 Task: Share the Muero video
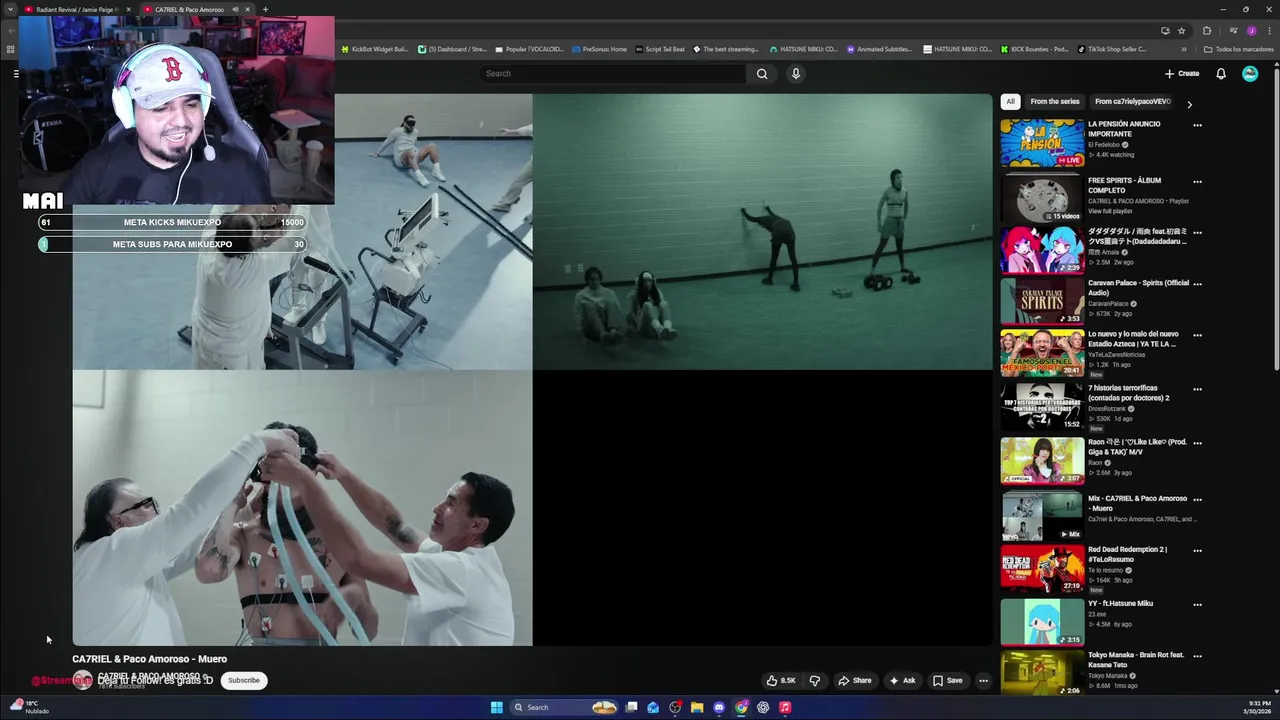[x=855, y=681]
